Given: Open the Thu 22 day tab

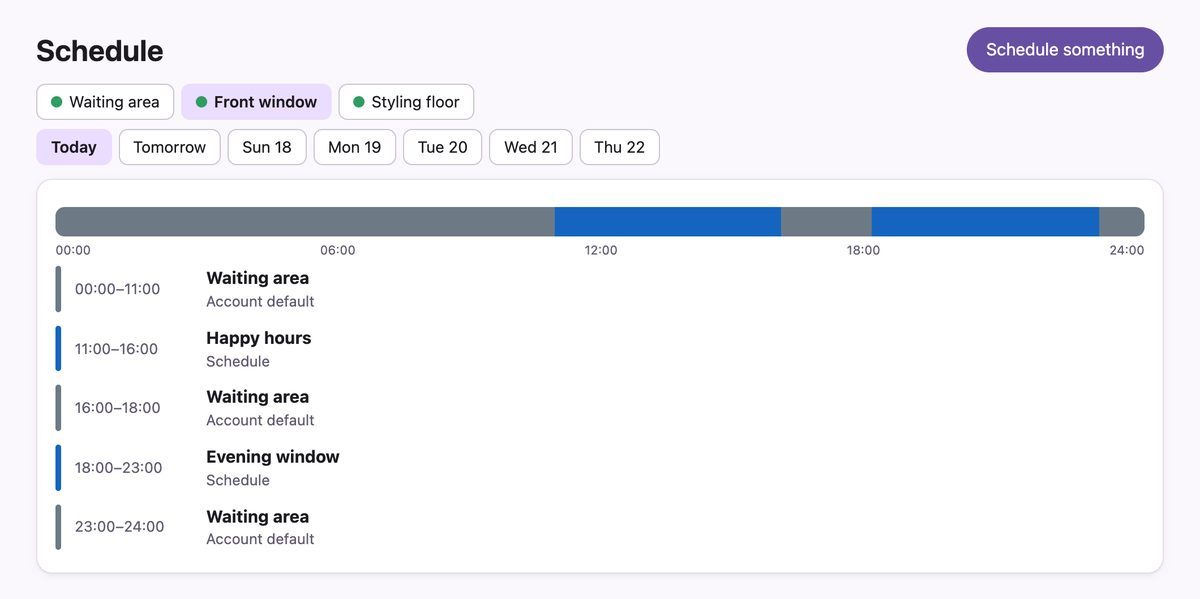Looking at the screenshot, I should [620, 147].
